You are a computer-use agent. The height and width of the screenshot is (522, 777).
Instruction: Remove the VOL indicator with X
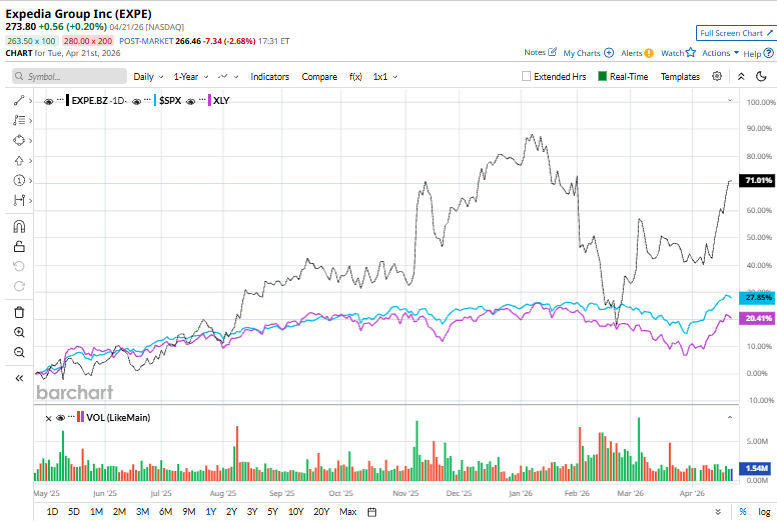click(x=49, y=418)
